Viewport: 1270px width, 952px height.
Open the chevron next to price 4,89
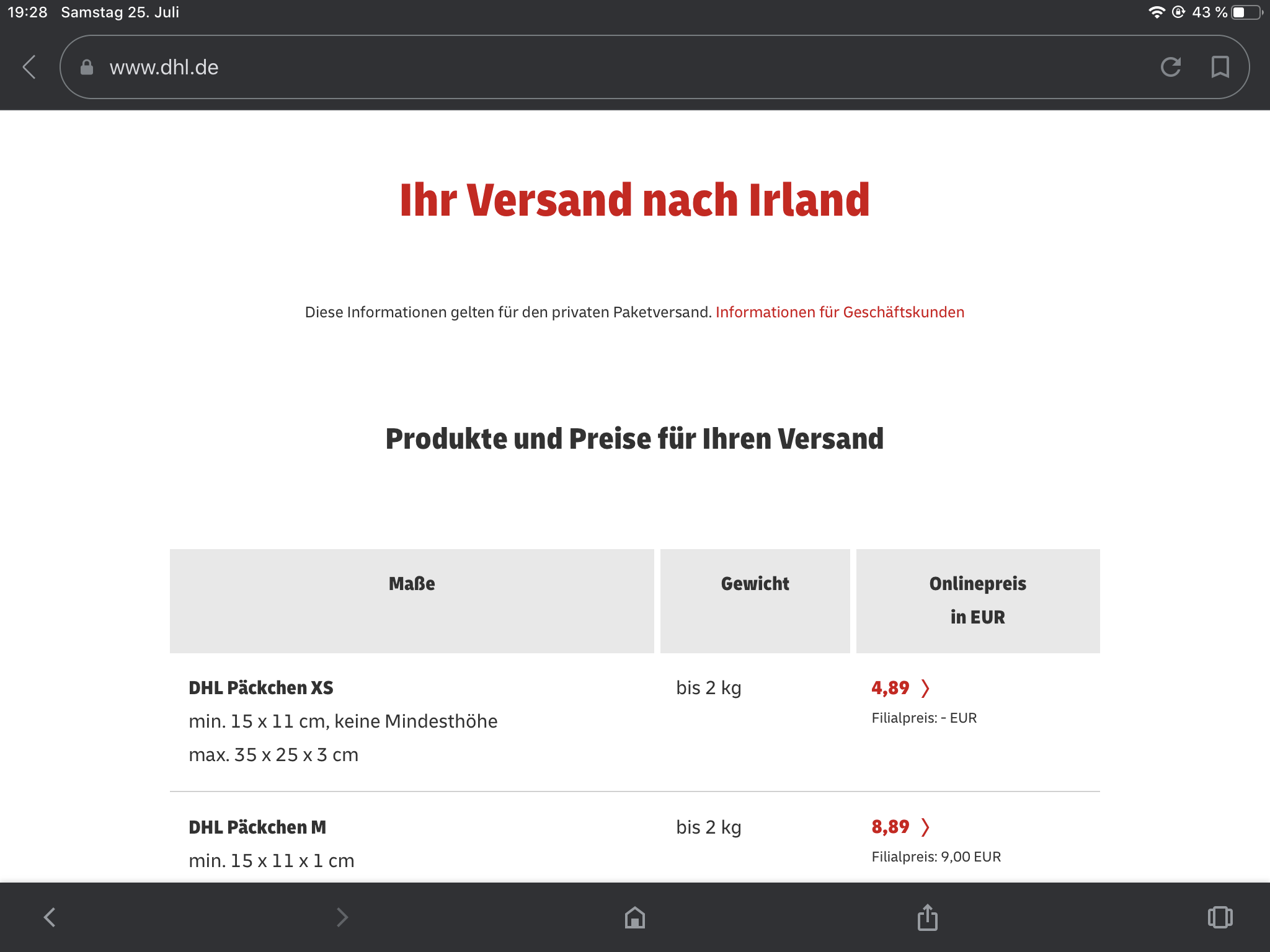click(925, 688)
